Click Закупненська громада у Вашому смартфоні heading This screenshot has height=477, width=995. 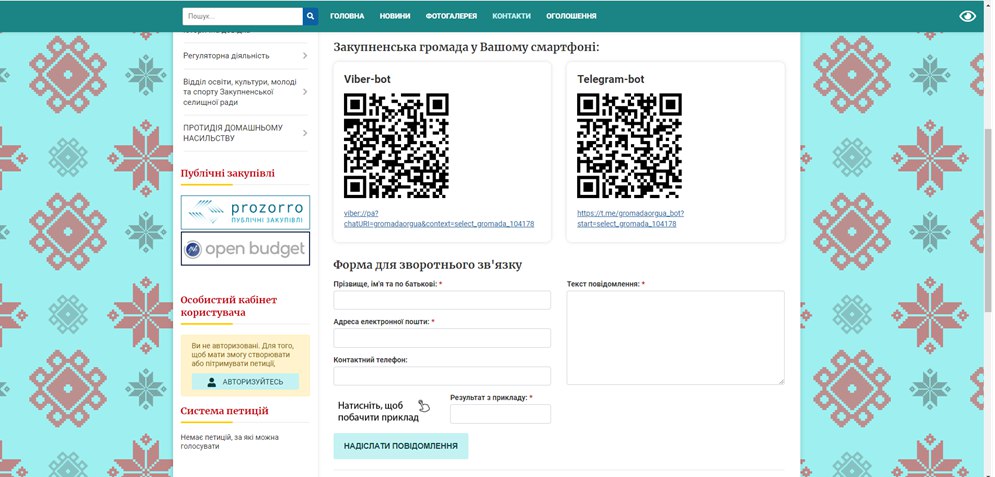tap(466, 47)
